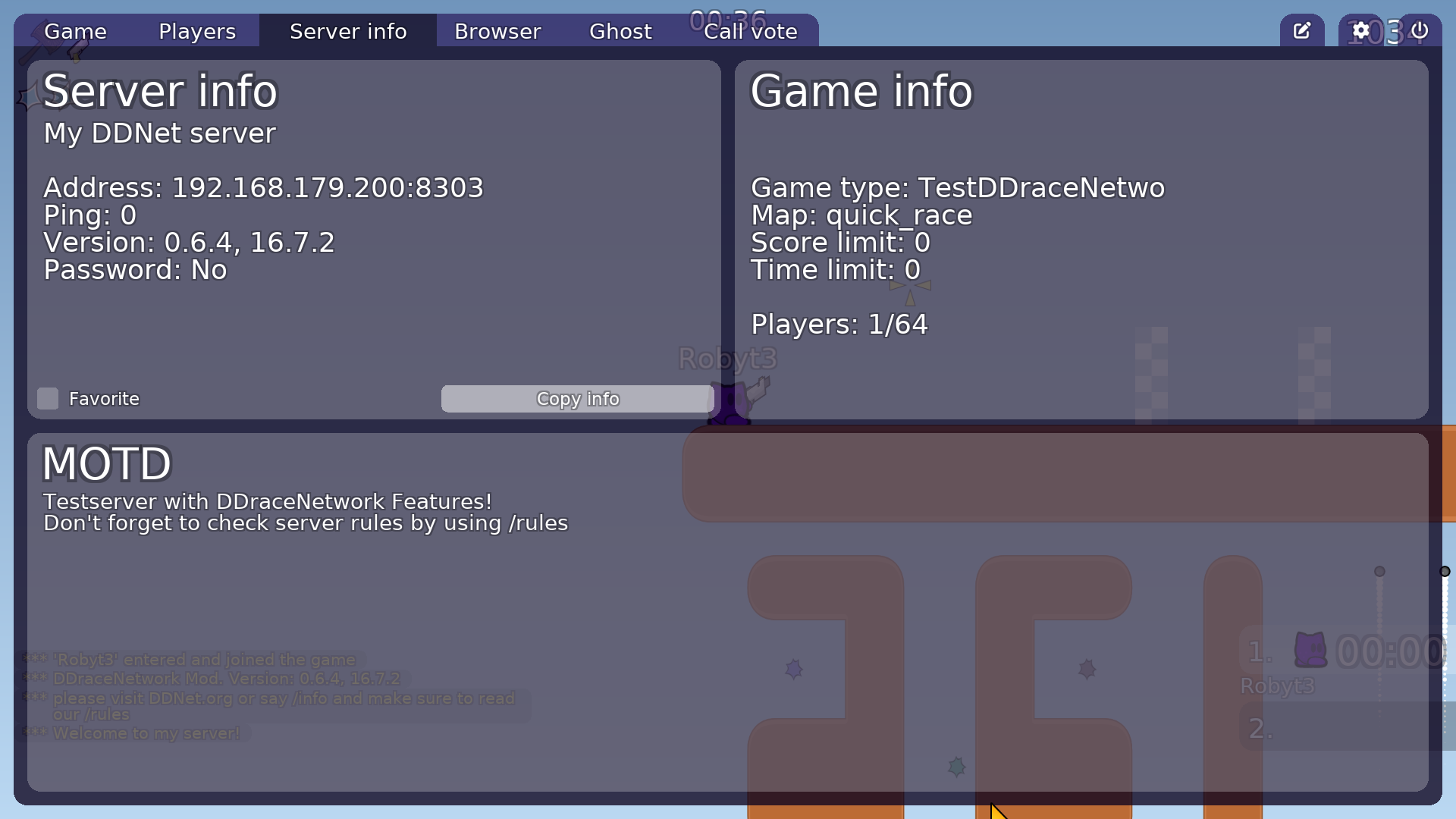Click the MOTD heading
1456x819 pixels.
coord(107,463)
